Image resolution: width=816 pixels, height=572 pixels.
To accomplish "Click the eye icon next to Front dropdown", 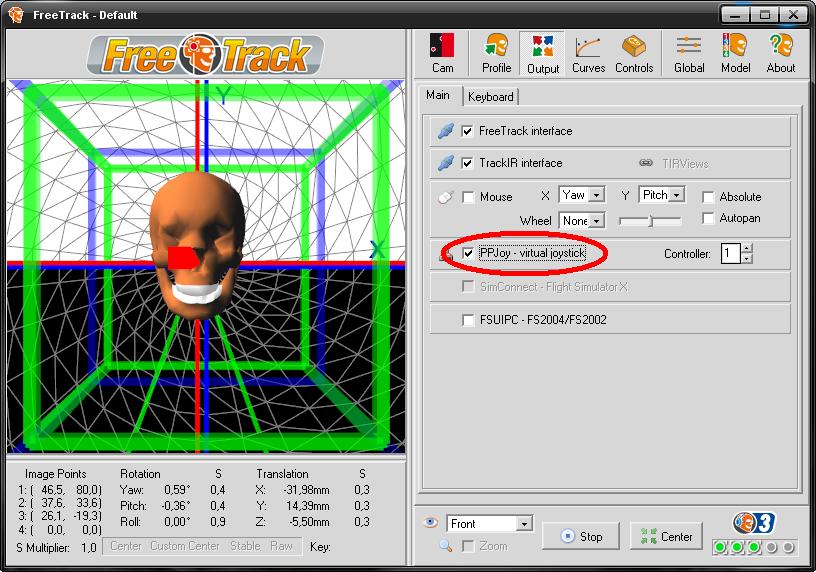I will click(430, 523).
